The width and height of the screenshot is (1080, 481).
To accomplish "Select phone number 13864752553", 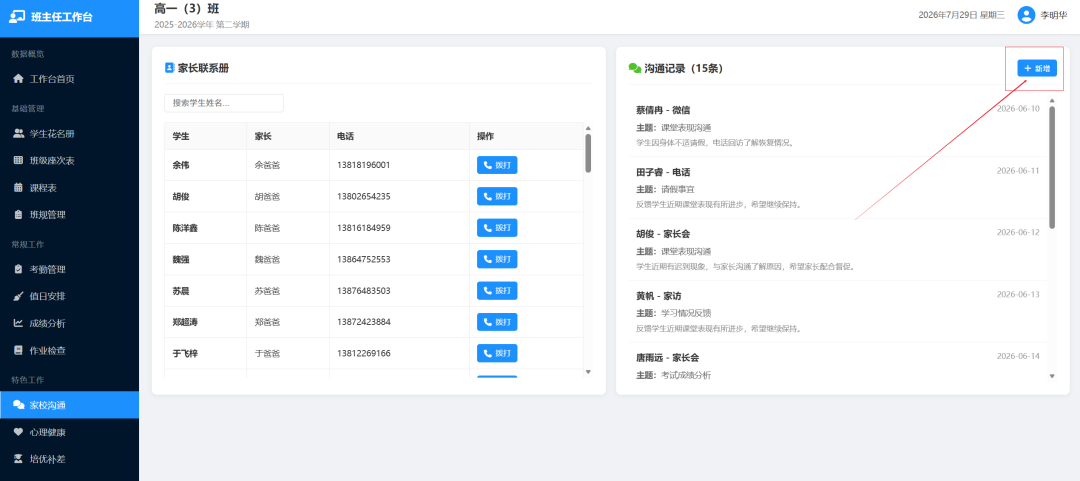I will (364, 259).
